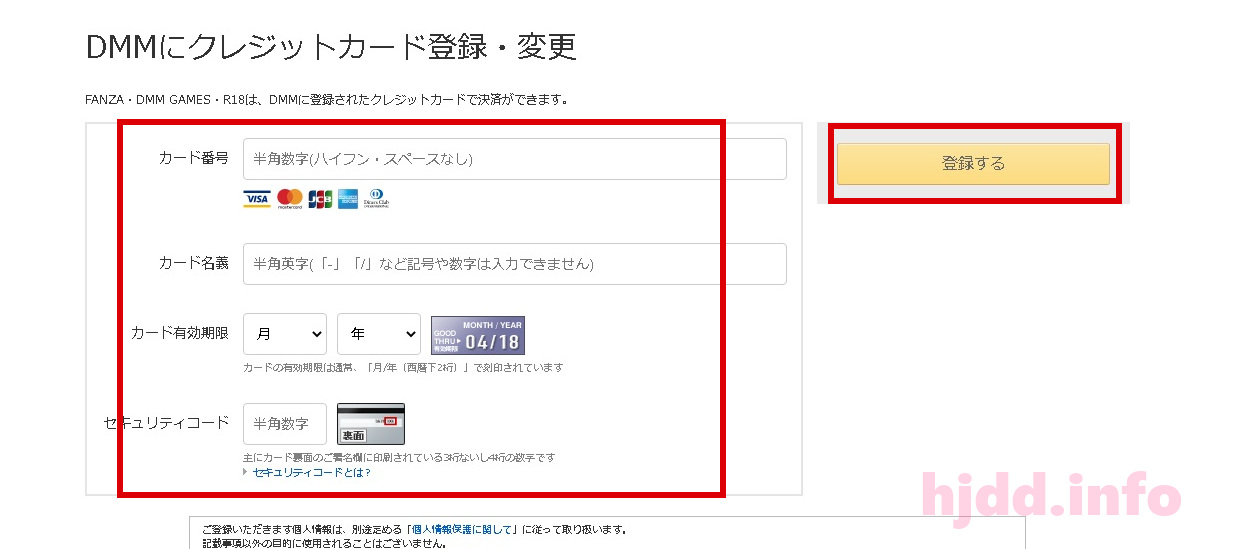Click the セキュリティコード label
Screen dimensions: 1234x549
pyautogui.click(x=166, y=423)
